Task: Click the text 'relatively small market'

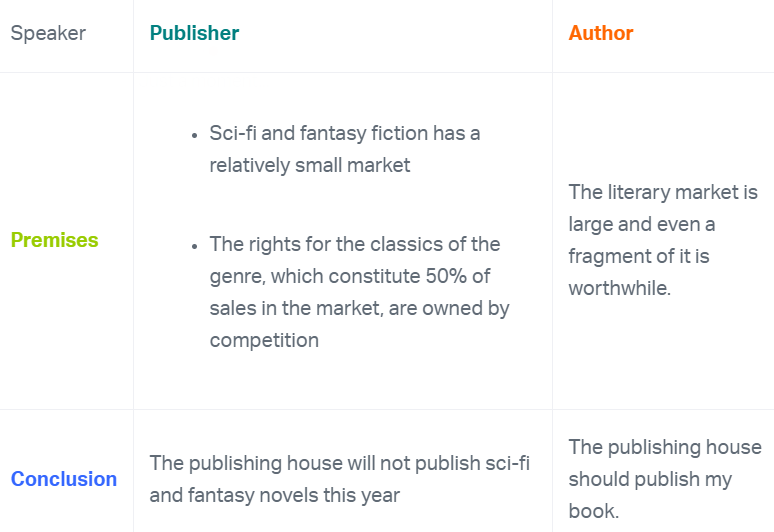Action: click(310, 165)
